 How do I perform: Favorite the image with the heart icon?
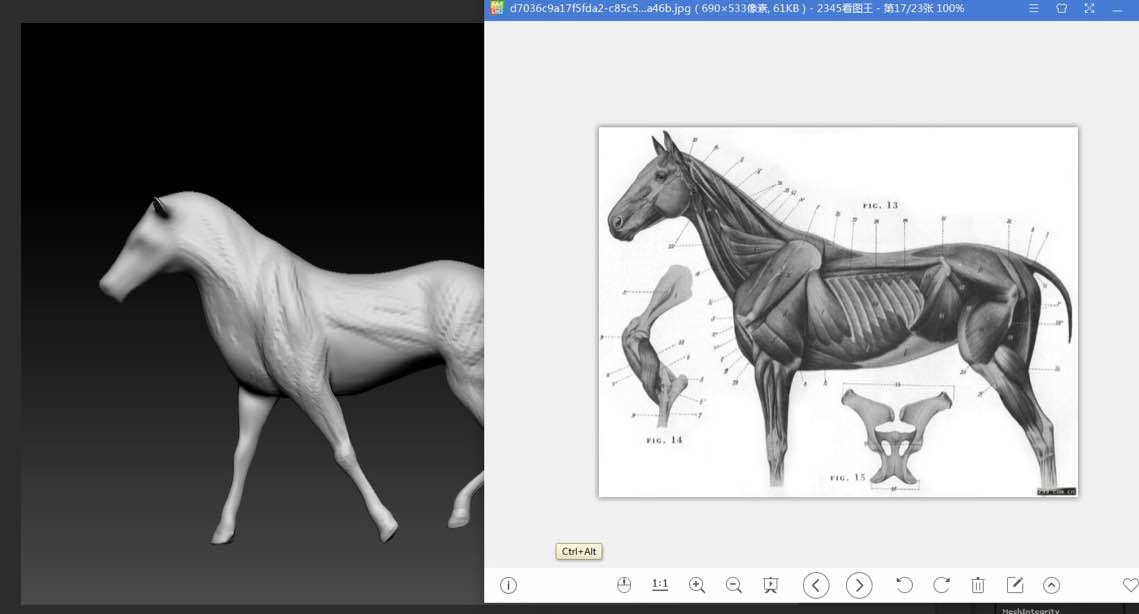(x=1130, y=585)
